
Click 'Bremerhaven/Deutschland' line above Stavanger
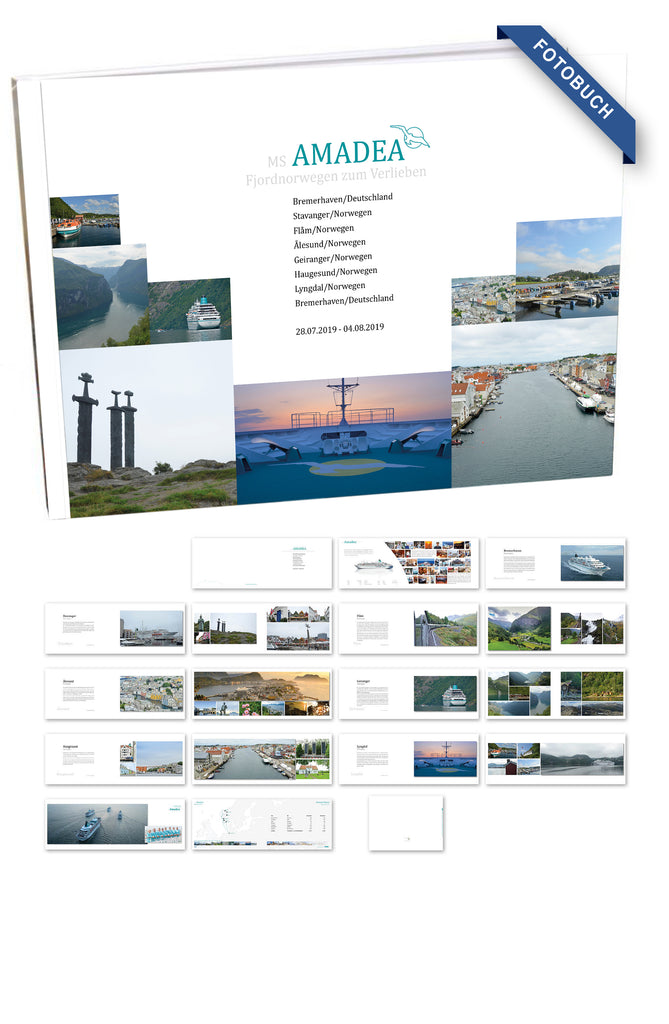(x=342, y=199)
